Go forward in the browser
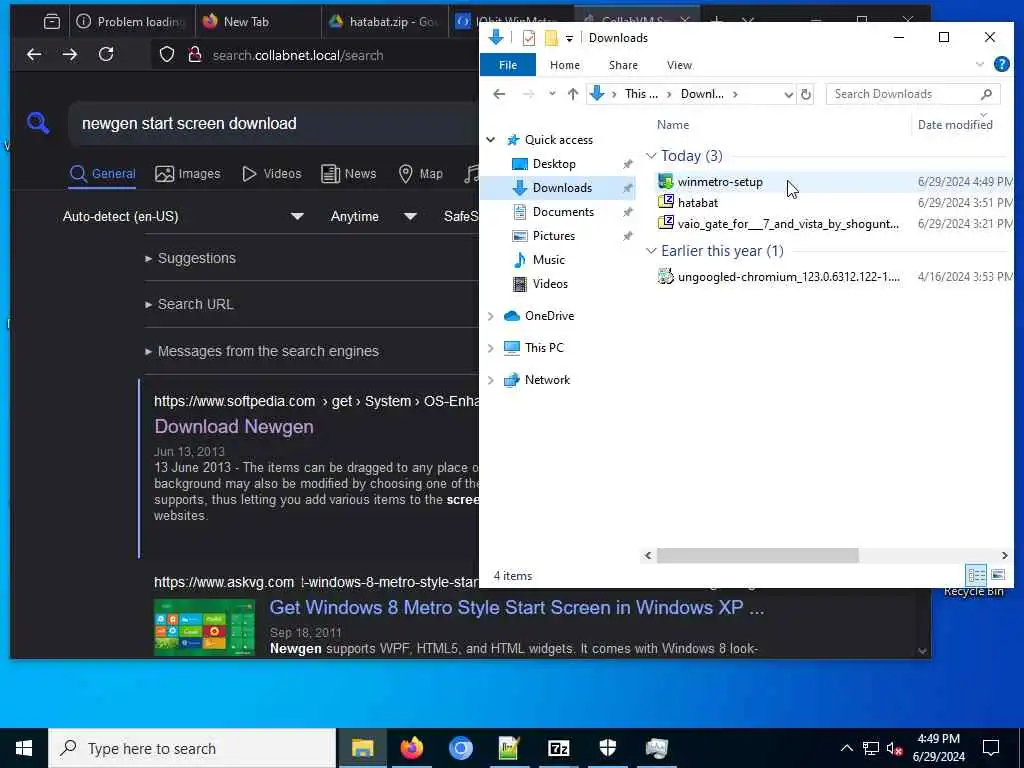1024x768 pixels. pyautogui.click(x=70, y=55)
